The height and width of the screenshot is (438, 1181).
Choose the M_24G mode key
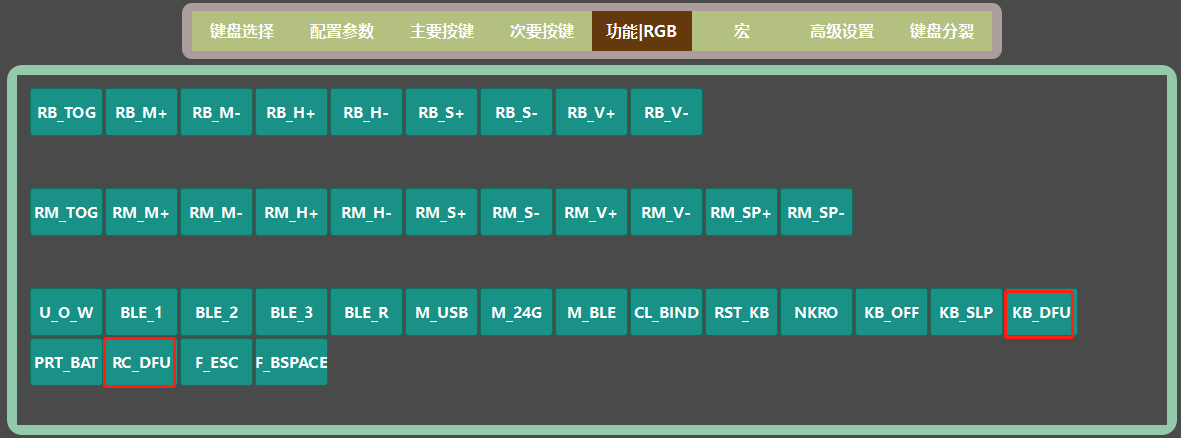[x=517, y=312]
